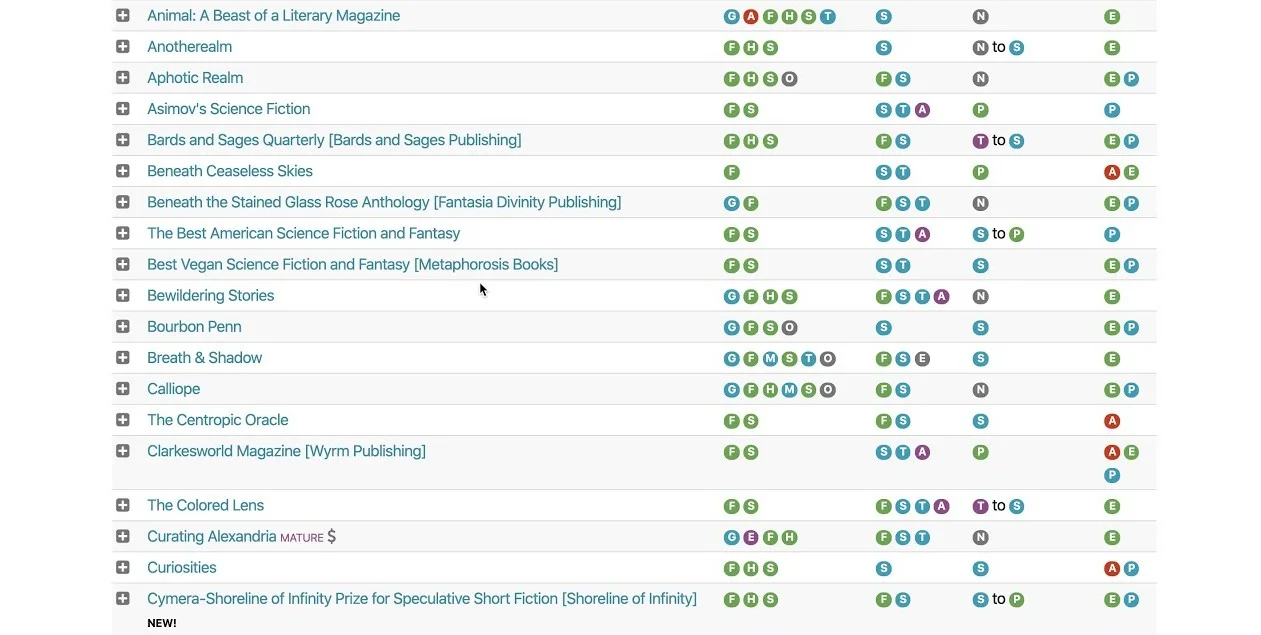The height and width of the screenshot is (635, 1261).
Task: Open the Asimov's Science Fiction link
Action: (228, 109)
